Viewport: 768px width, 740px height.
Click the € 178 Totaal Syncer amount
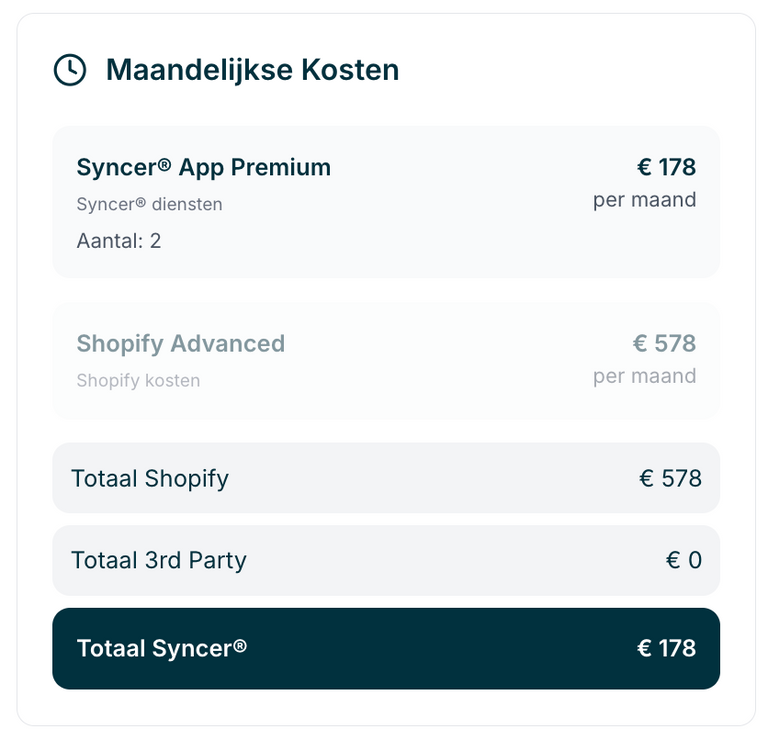(666, 648)
